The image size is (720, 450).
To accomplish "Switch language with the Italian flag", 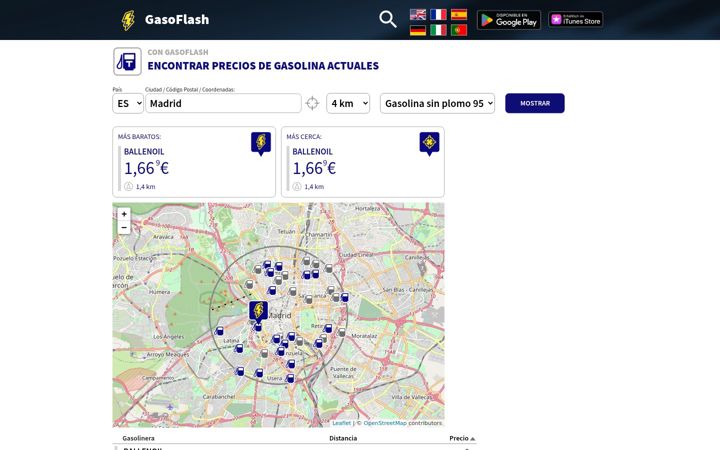I will click(x=438, y=30).
